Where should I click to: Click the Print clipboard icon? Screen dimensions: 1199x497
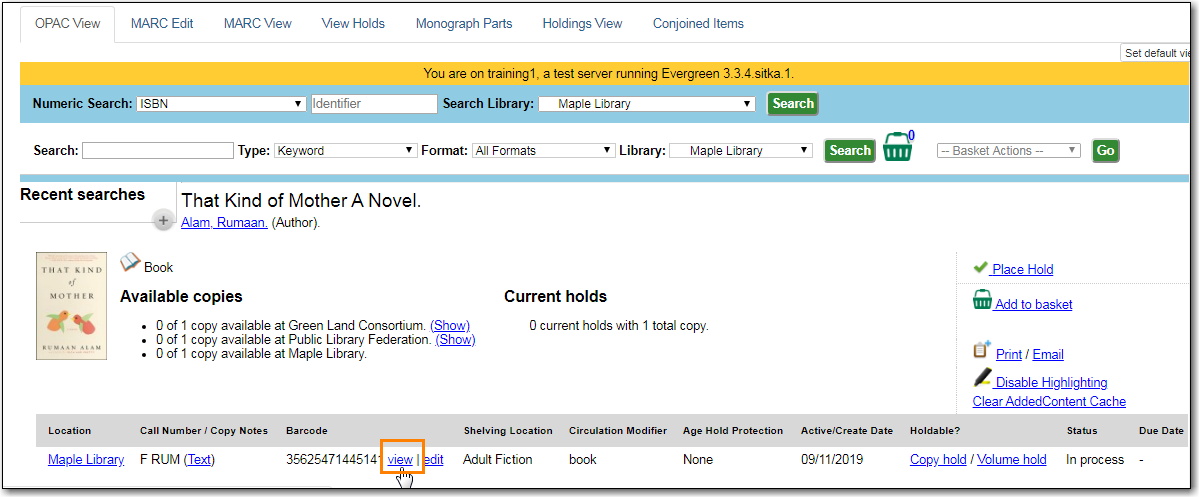pyautogui.click(x=981, y=352)
